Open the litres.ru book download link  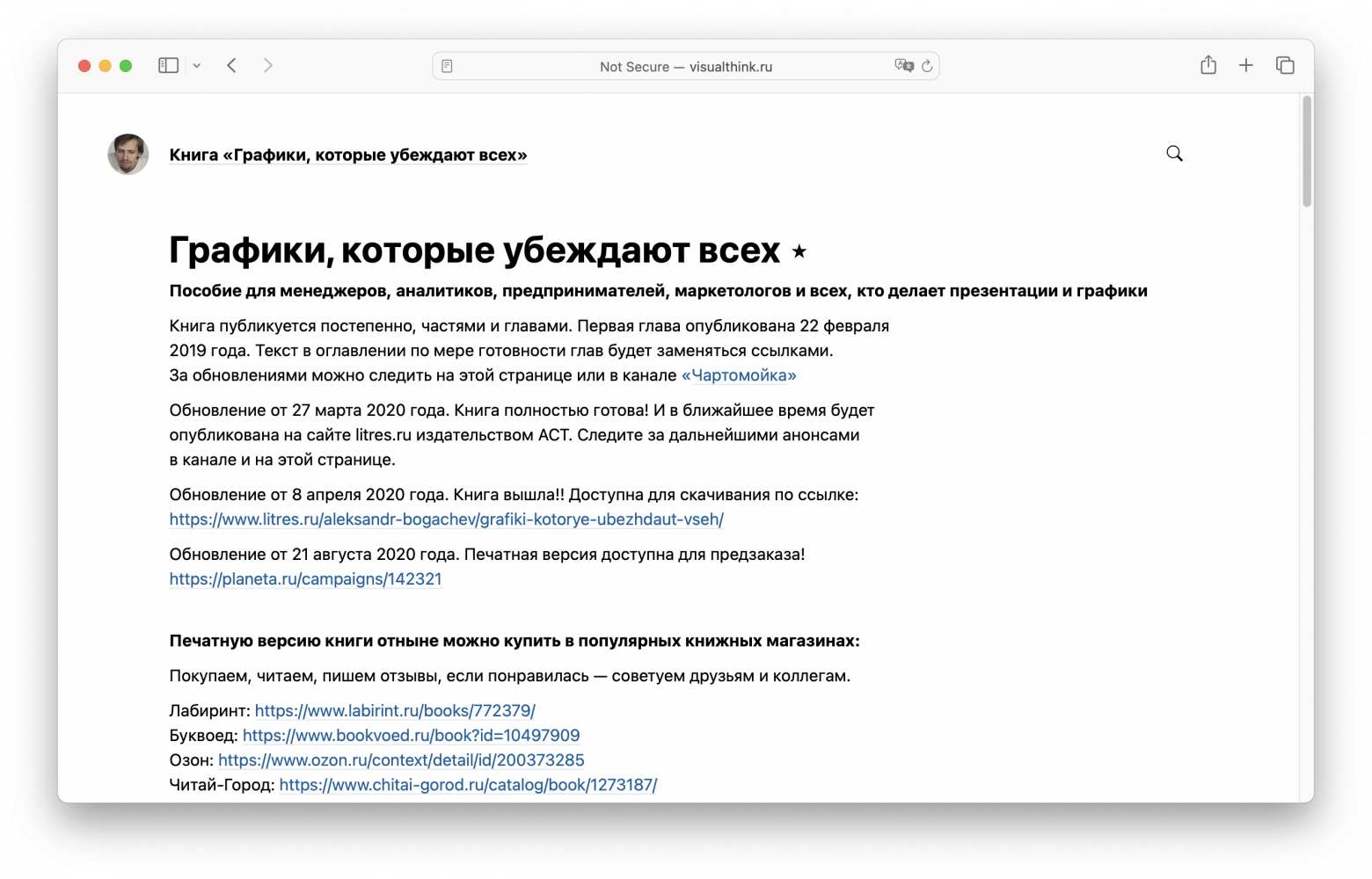click(447, 519)
